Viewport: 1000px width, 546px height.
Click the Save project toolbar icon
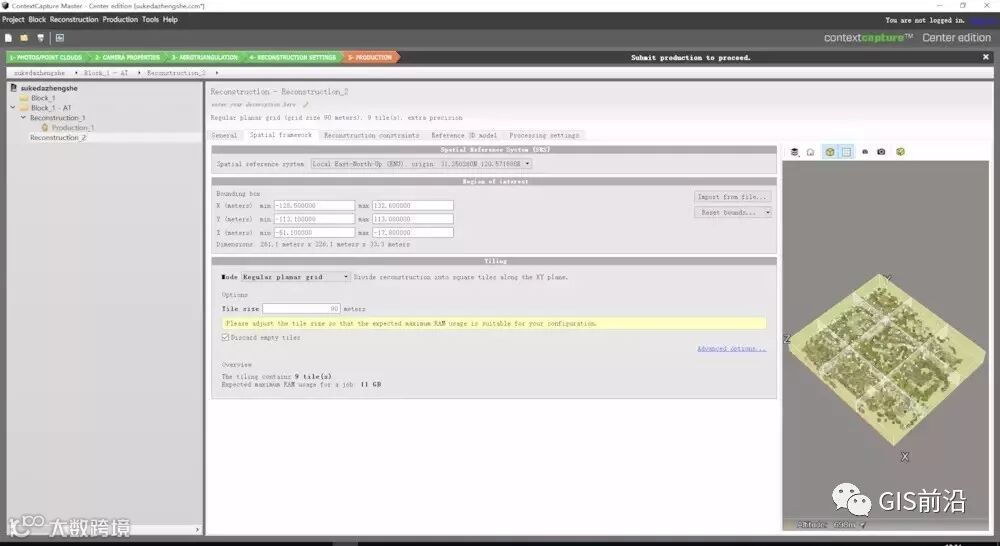point(40,38)
